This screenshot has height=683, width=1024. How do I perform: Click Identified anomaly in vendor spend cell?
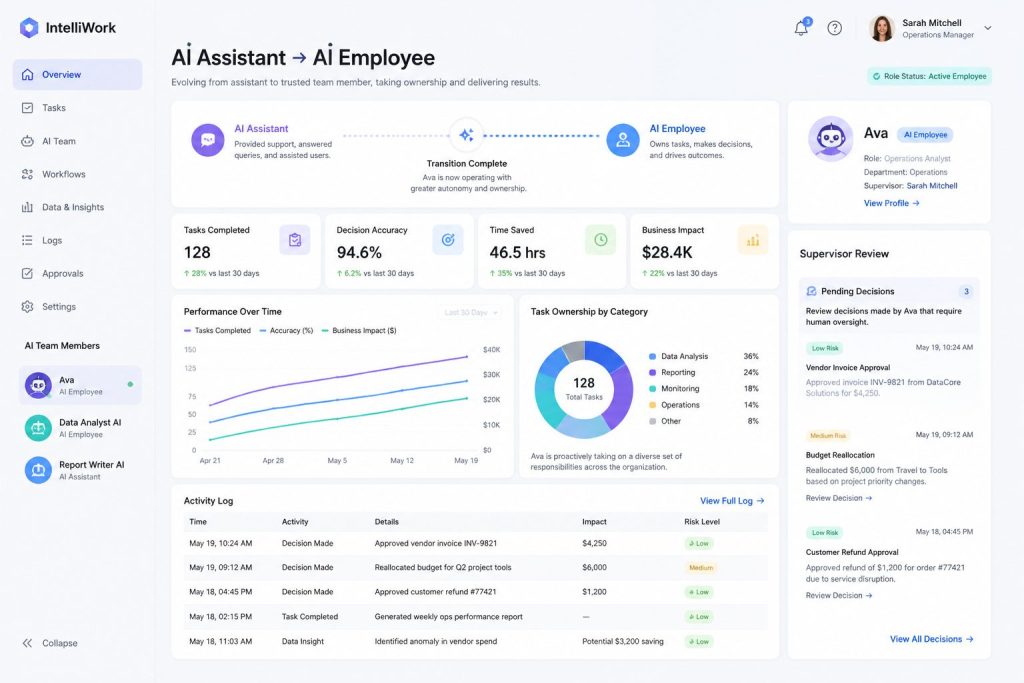[x=436, y=641]
